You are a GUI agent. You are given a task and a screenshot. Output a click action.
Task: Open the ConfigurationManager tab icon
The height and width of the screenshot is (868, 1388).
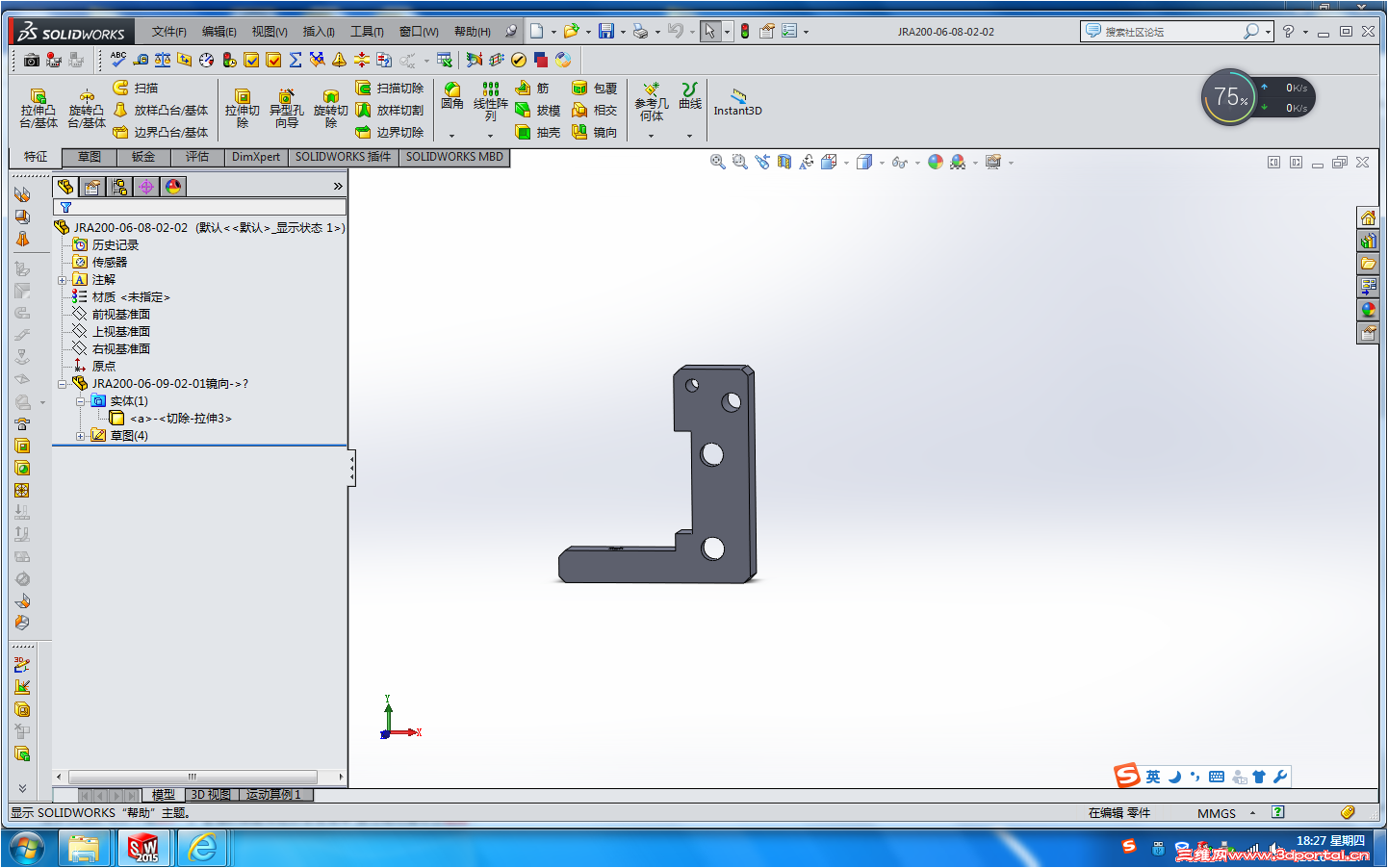coord(119,187)
